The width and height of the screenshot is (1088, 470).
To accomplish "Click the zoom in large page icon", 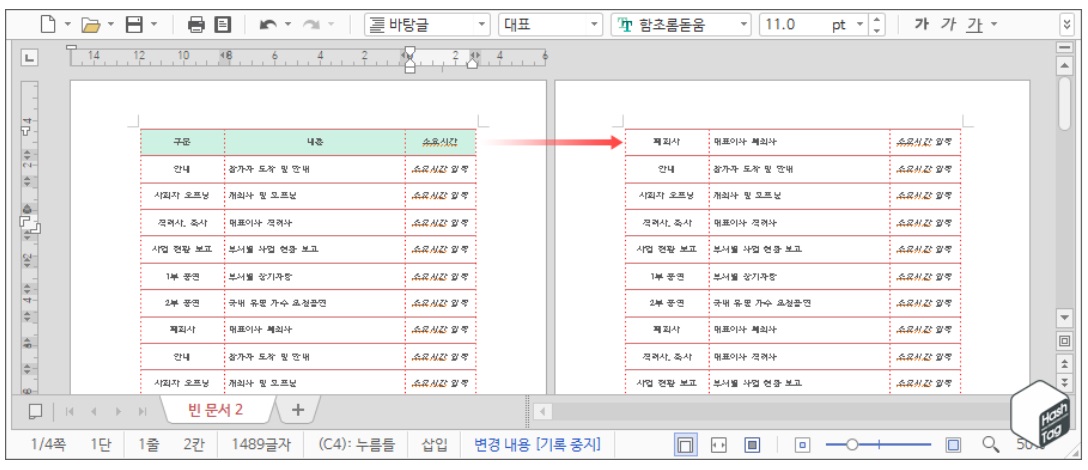I will [953, 445].
